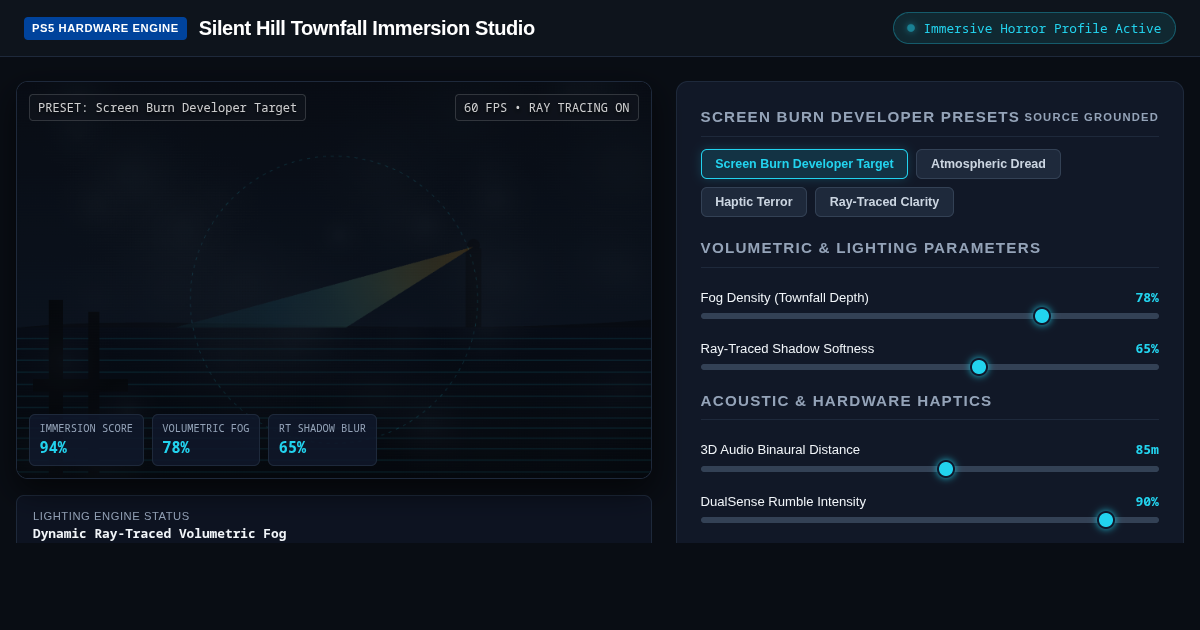Click the PRESET: Screen Burn Developer Target label
1200x630 pixels.
click(x=167, y=108)
